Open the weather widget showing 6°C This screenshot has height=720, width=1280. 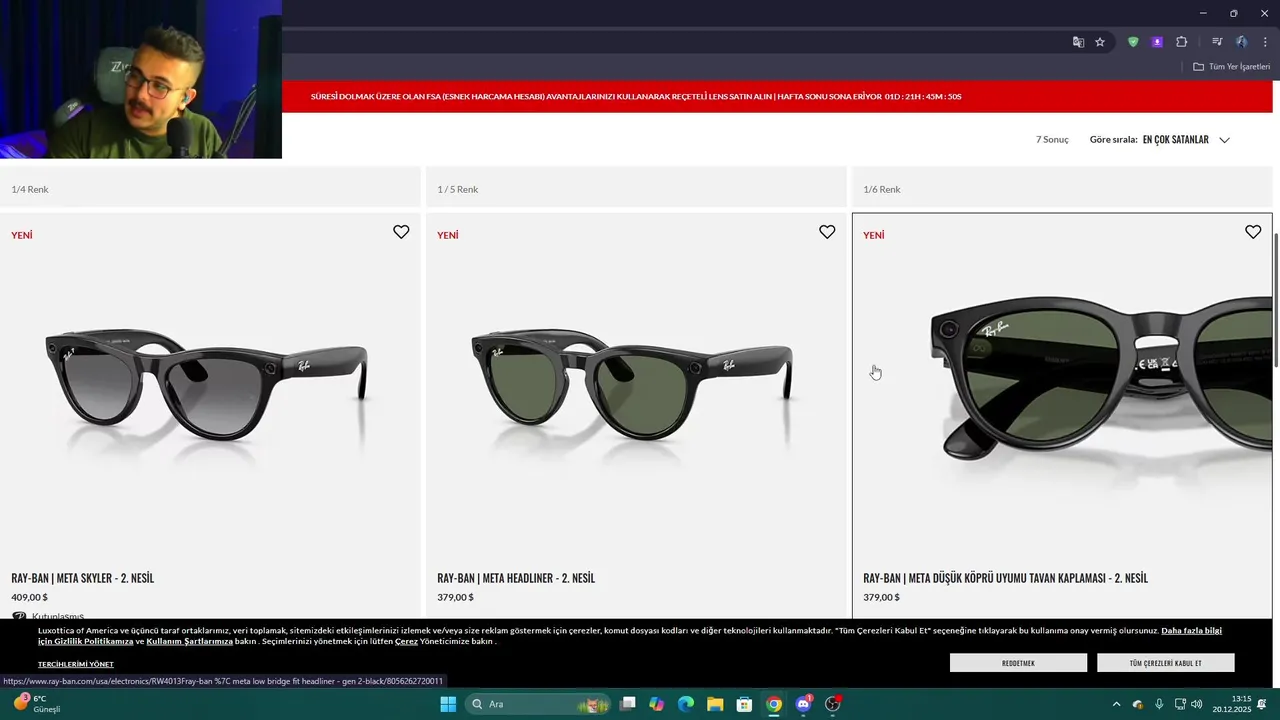38,704
